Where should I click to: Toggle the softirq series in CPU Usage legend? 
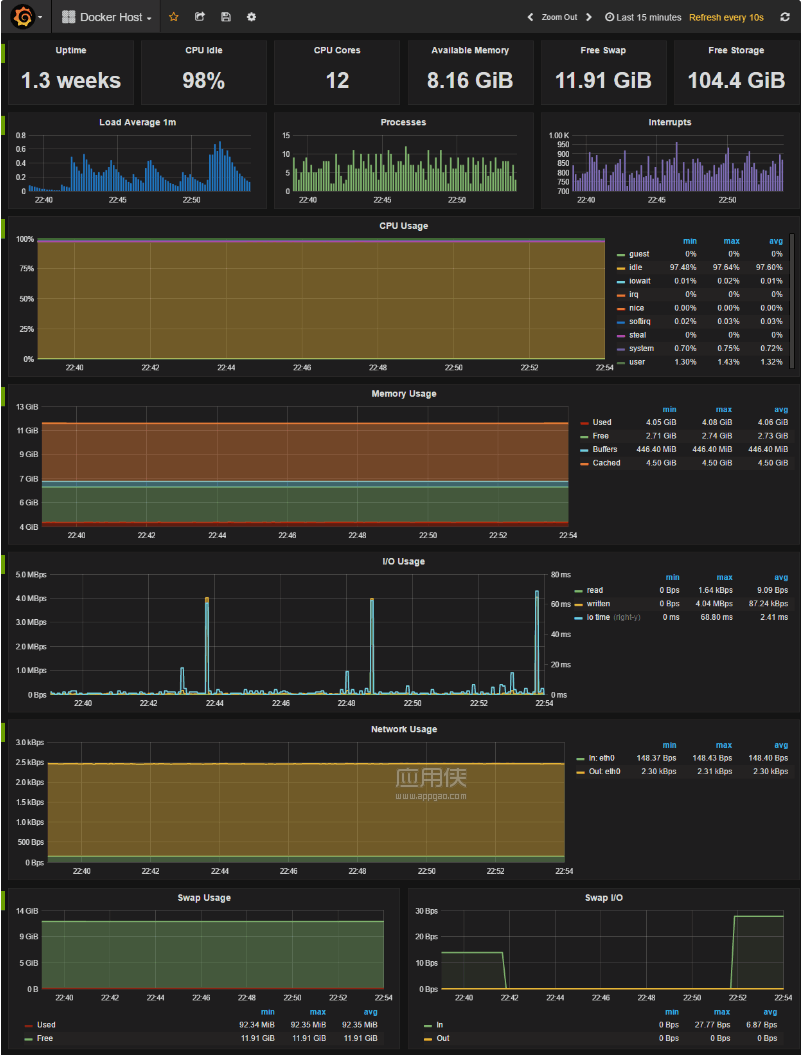[639, 321]
